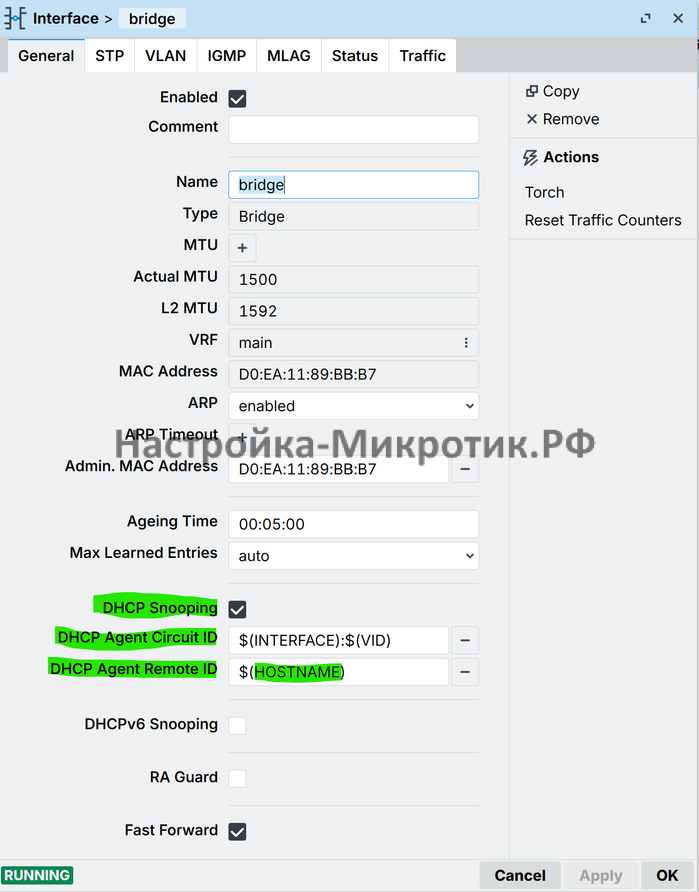Click the DHCP Agent Remote ID field
The width and height of the screenshot is (699, 892).
pyautogui.click(x=338, y=672)
